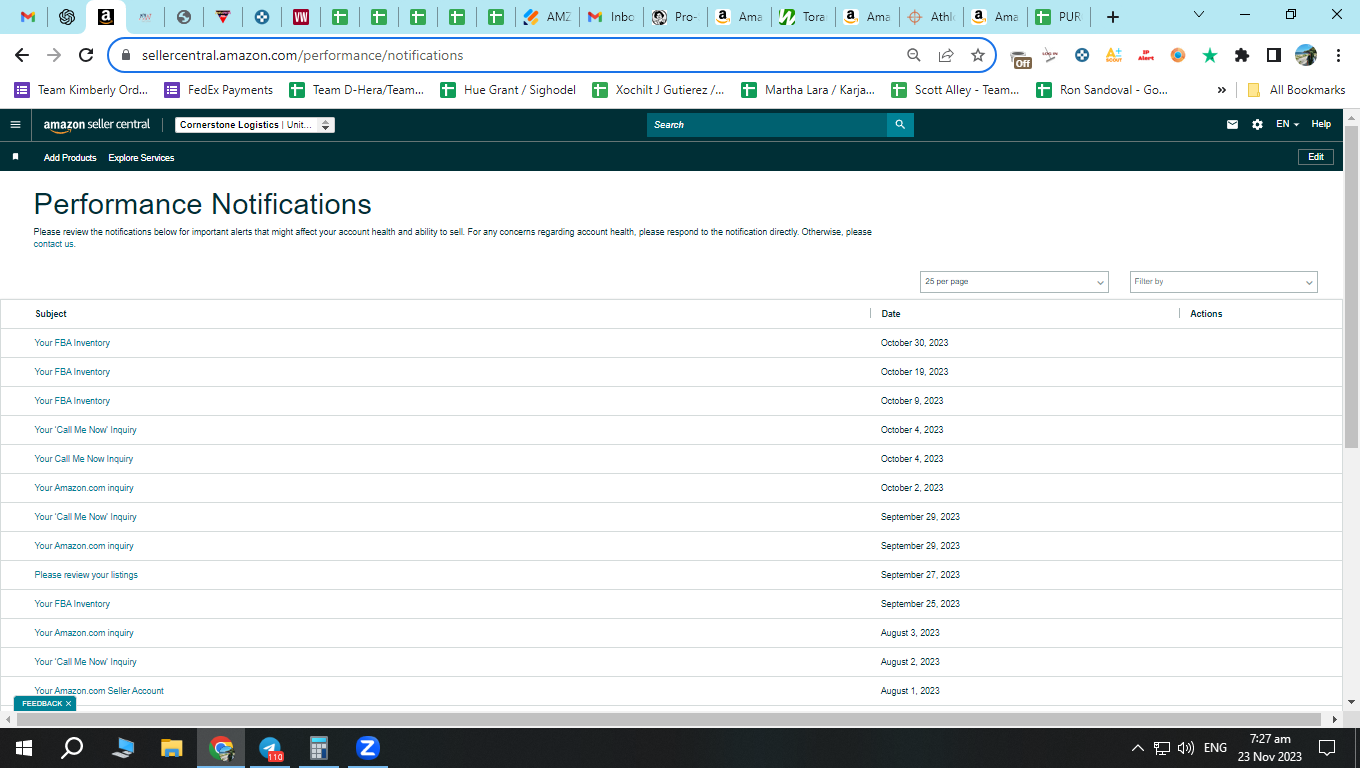
Task: Click the AMZScout extension icon
Action: pyautogui.click(x=1114, y=55)
